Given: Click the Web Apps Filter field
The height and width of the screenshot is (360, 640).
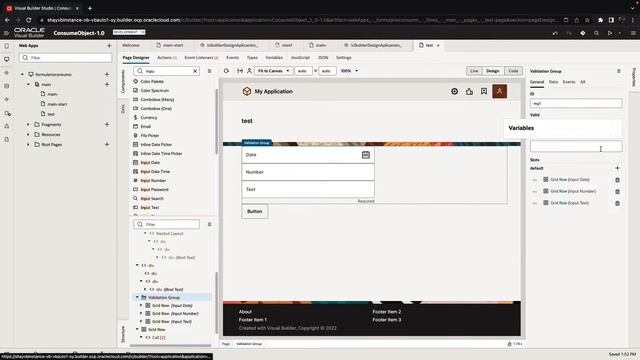Looking at the screenshot, I should tap(66, 58).
